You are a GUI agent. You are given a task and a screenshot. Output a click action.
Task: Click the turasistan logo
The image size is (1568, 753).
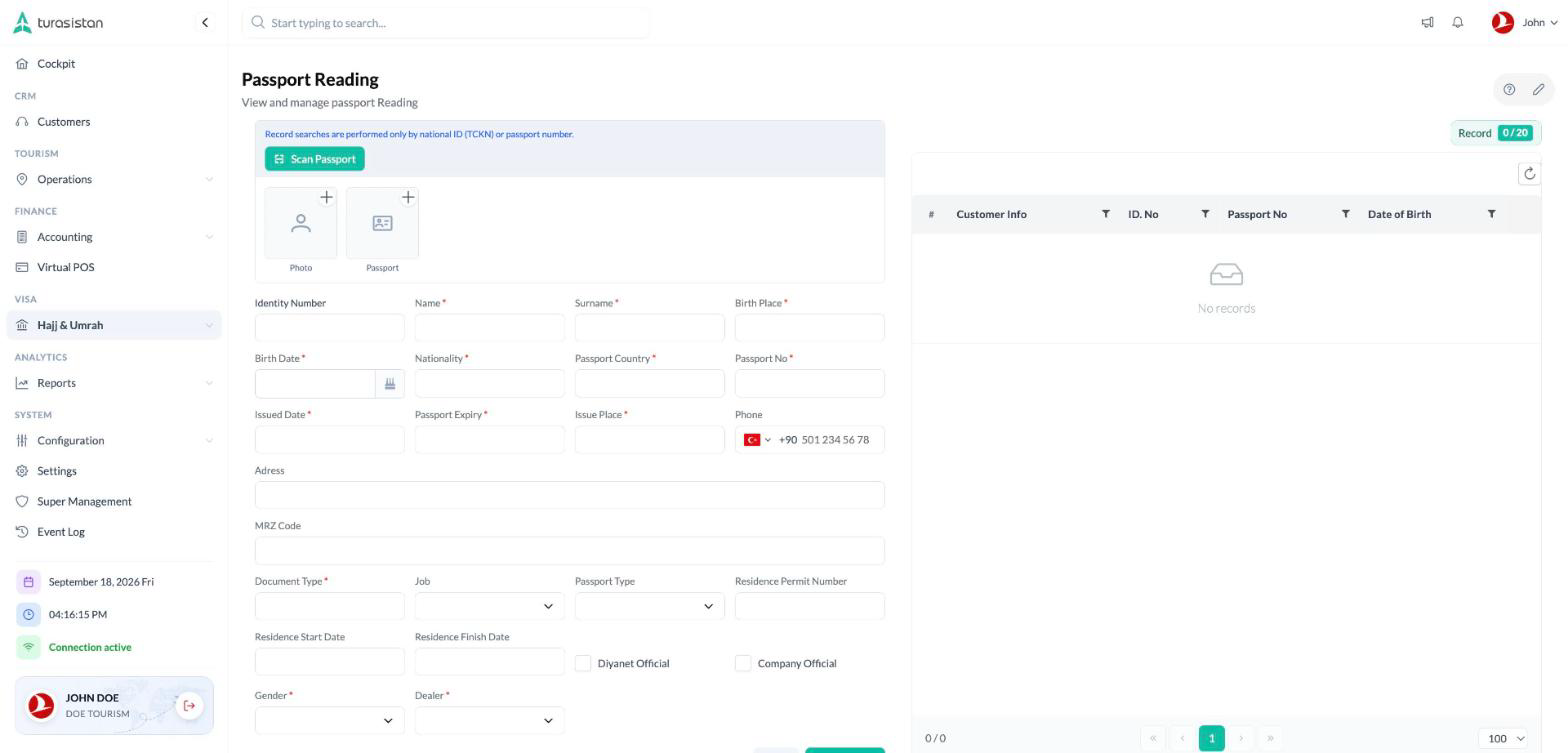pos(58,22)
